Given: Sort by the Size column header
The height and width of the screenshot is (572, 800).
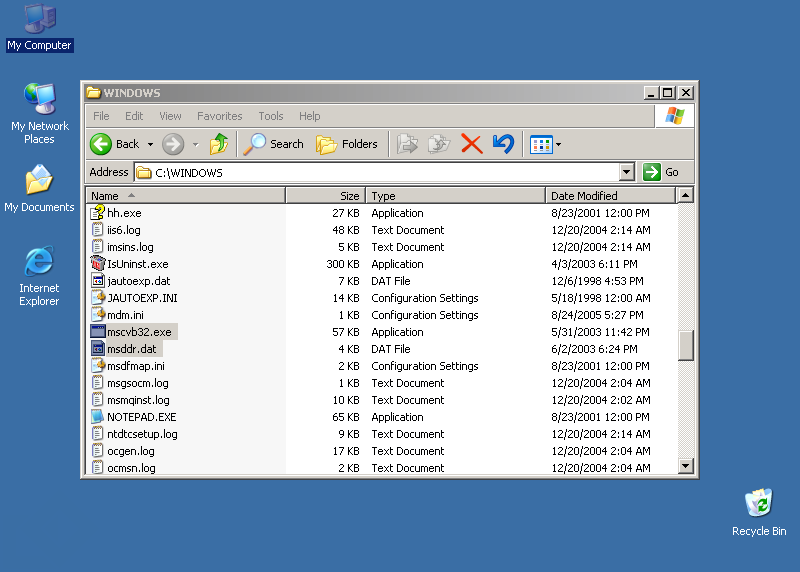Looking at the screenshot, I should 326,195.
